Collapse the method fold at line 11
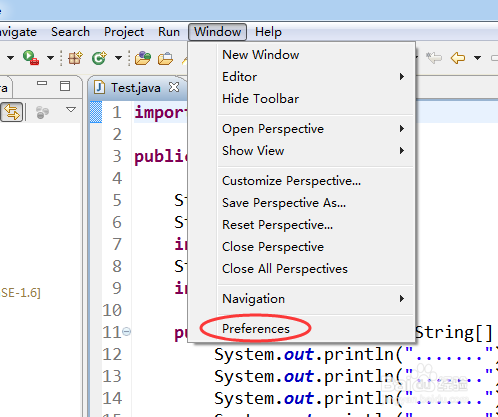This screenshot has width=498, height=417. 126,332
